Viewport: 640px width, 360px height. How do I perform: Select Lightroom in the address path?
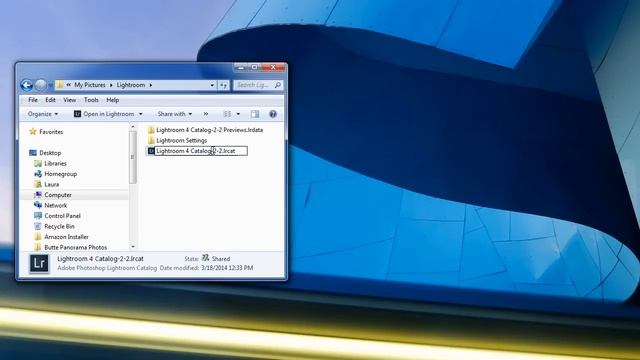click(x=131, y=85)
